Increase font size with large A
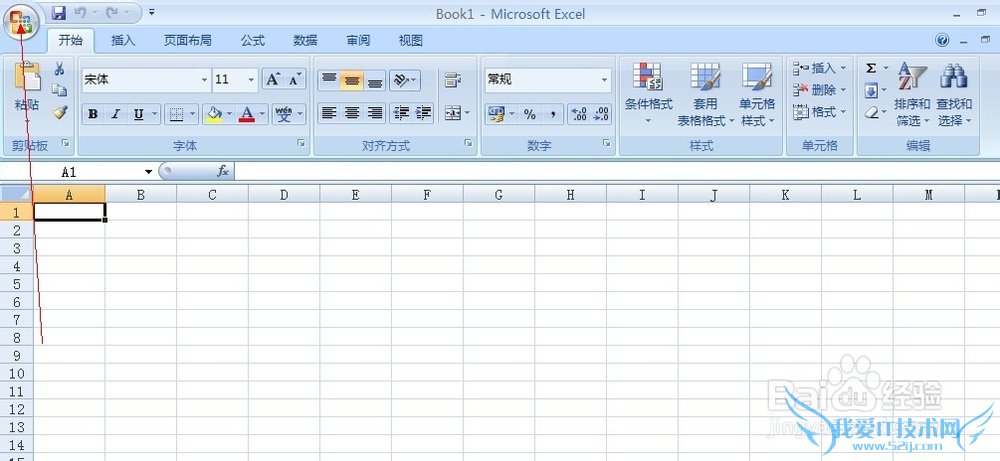The width and height of the screenshot is (1000, 461). 272,80
